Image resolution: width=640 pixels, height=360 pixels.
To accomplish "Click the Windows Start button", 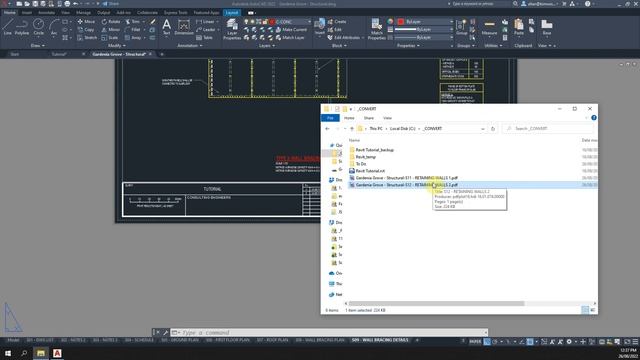I will [8, 353].
